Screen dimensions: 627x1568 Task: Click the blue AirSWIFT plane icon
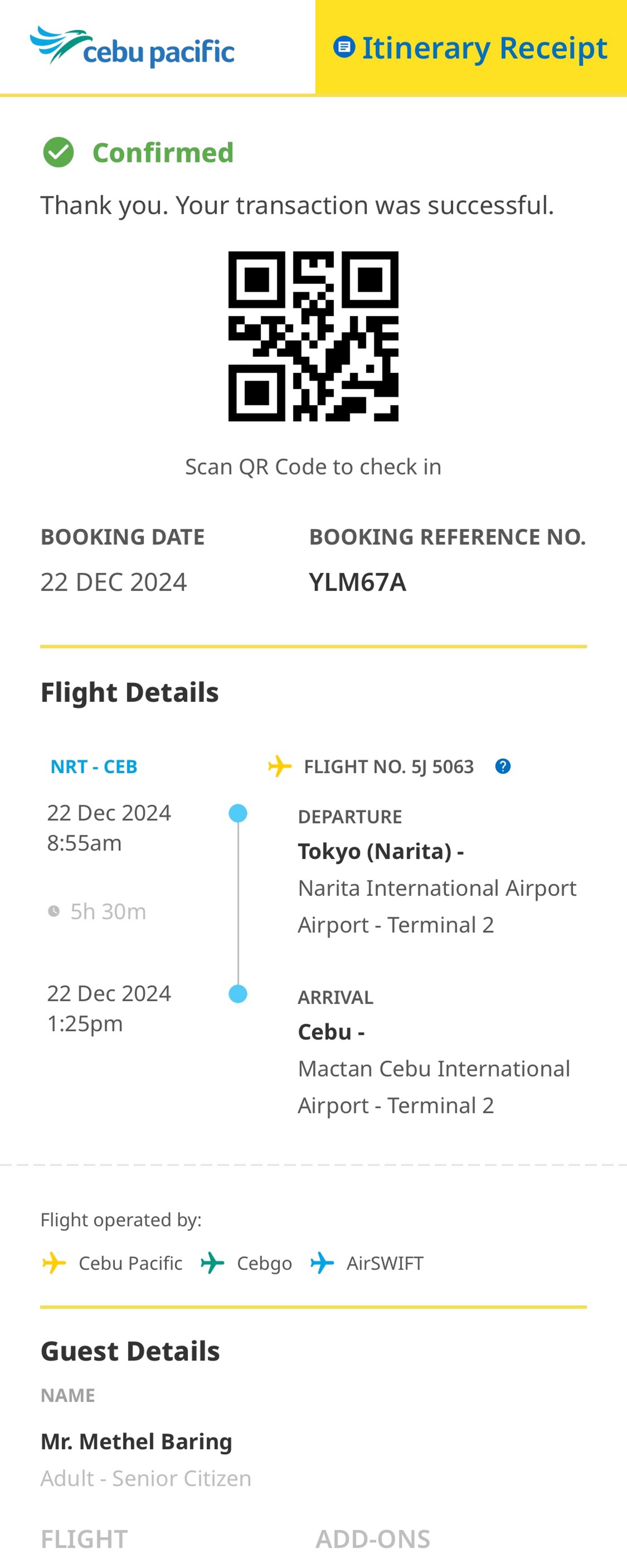tap(322, 1263)
